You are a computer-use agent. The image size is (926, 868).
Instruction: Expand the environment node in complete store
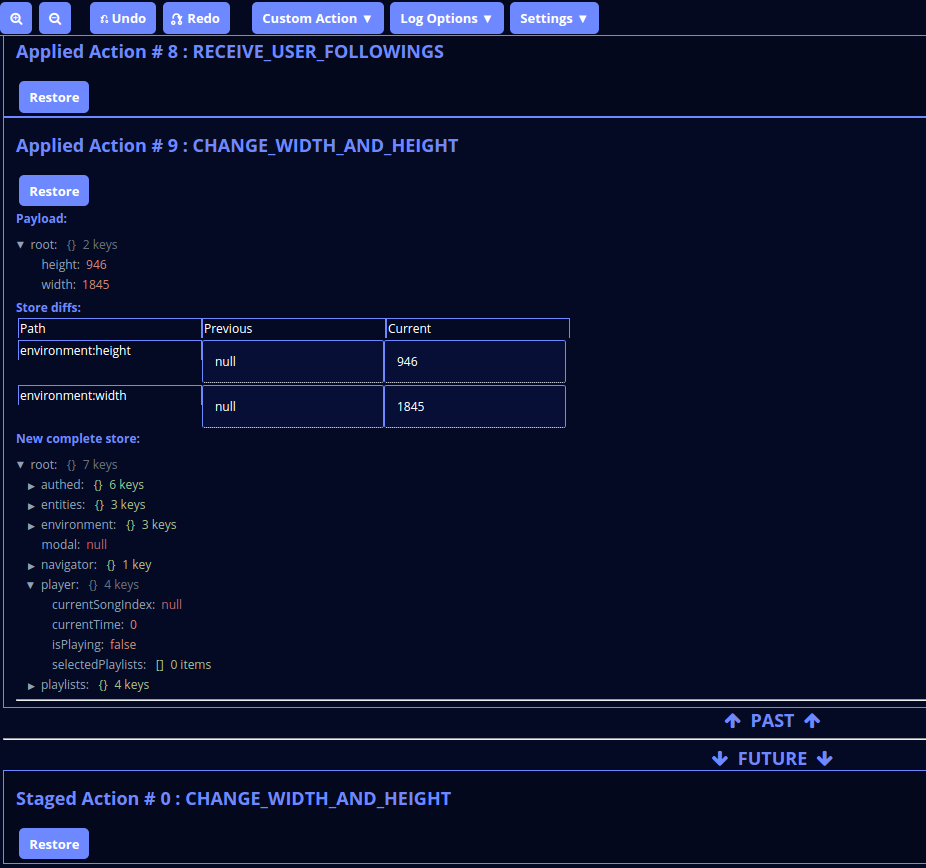pos(31,524)
